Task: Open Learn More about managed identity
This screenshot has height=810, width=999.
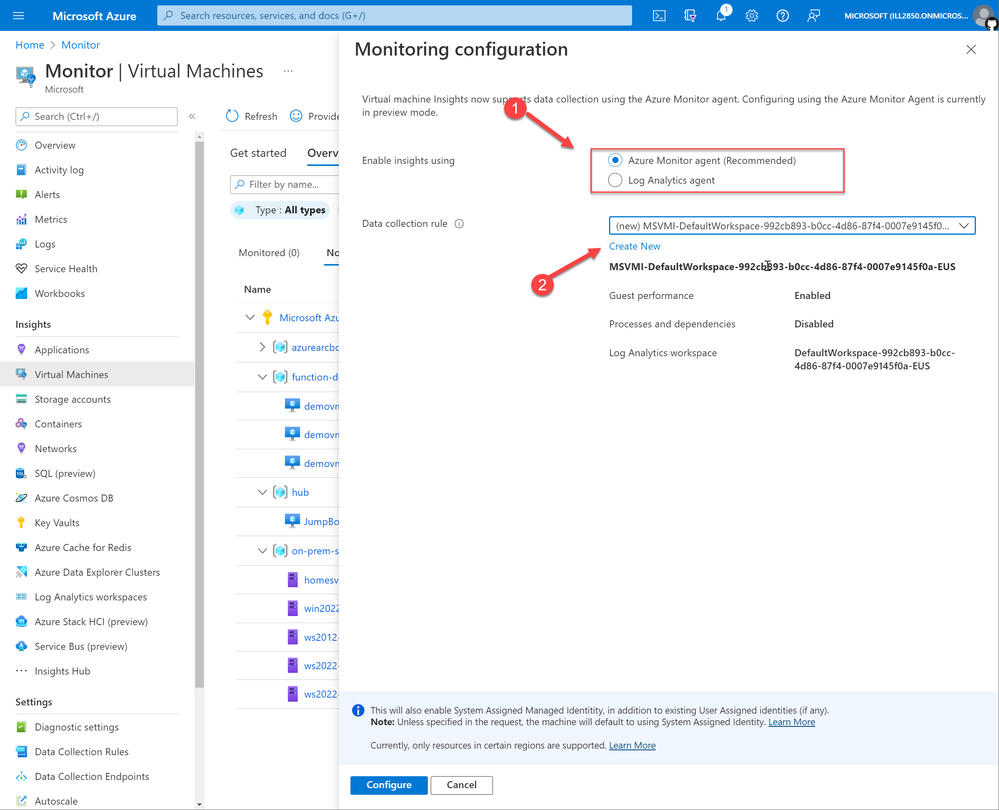Action: [791, 722]
